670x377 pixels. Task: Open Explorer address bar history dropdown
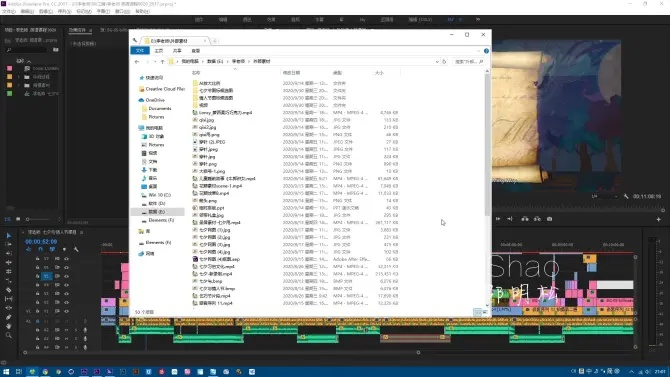[x=437, y=62]
